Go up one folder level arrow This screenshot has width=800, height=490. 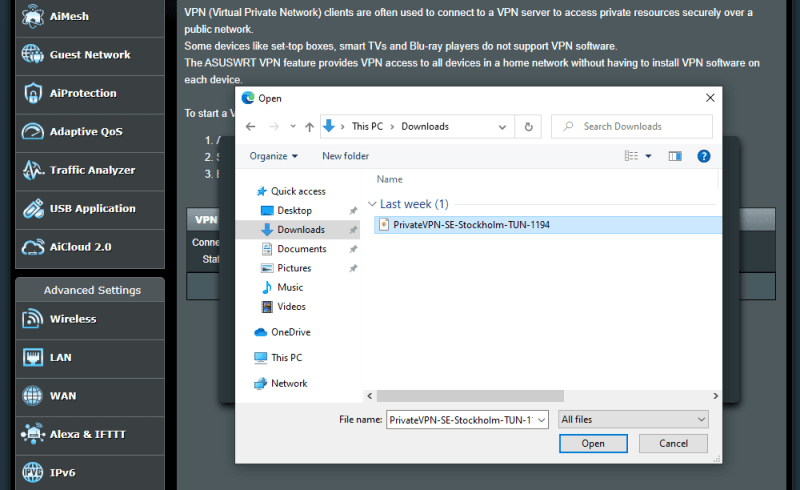tap(309, 127)
